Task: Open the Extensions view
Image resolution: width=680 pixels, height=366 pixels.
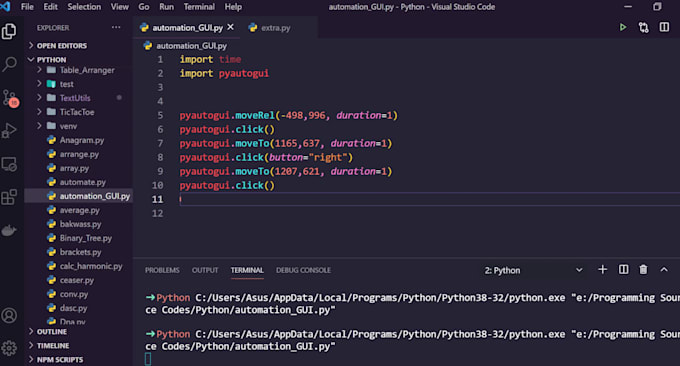Action: [x=9, y=197]
